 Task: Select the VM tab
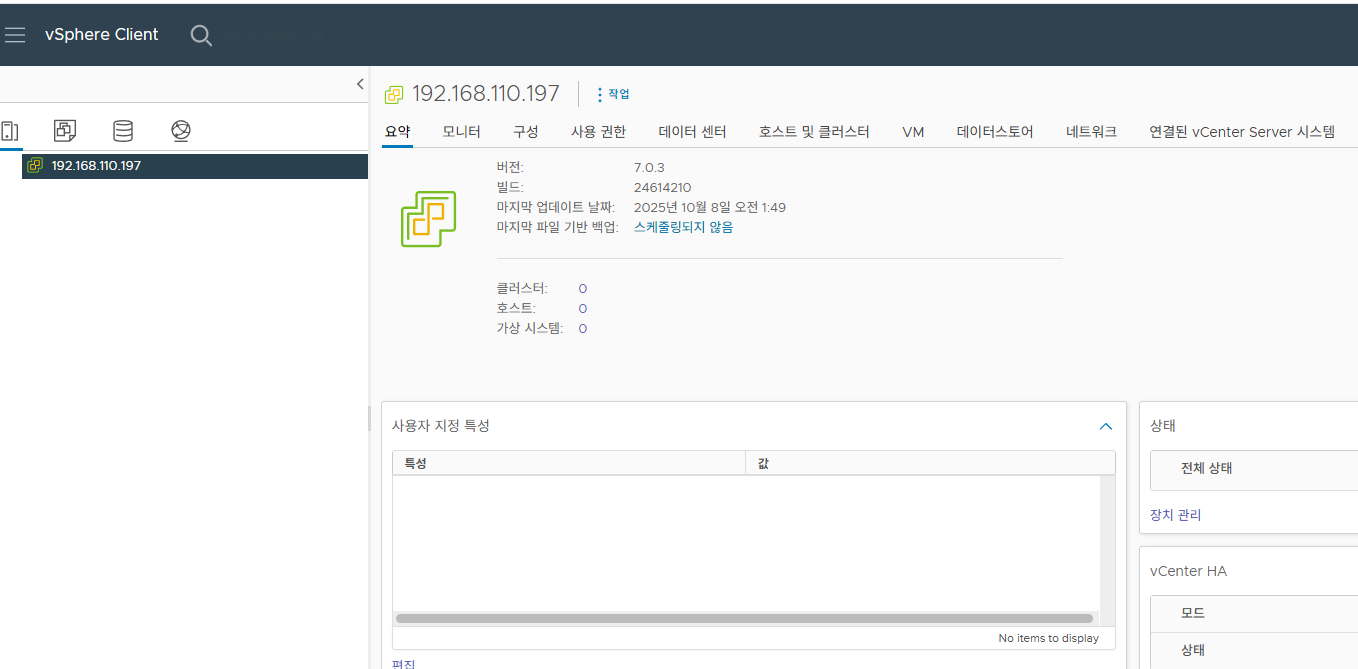(x=913, y=132)
